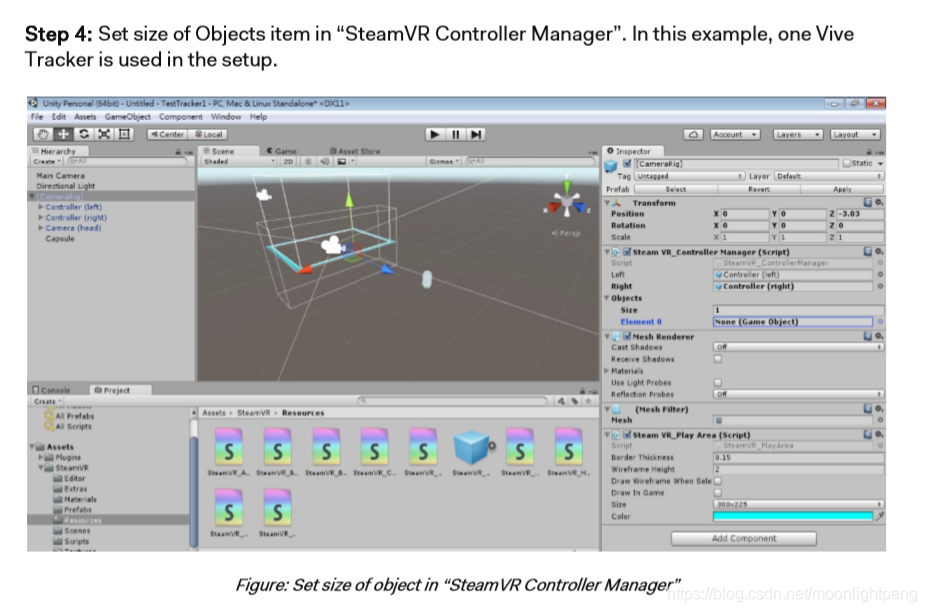Expand Camera (head) in Hierarchy

(x=41, y=228)
